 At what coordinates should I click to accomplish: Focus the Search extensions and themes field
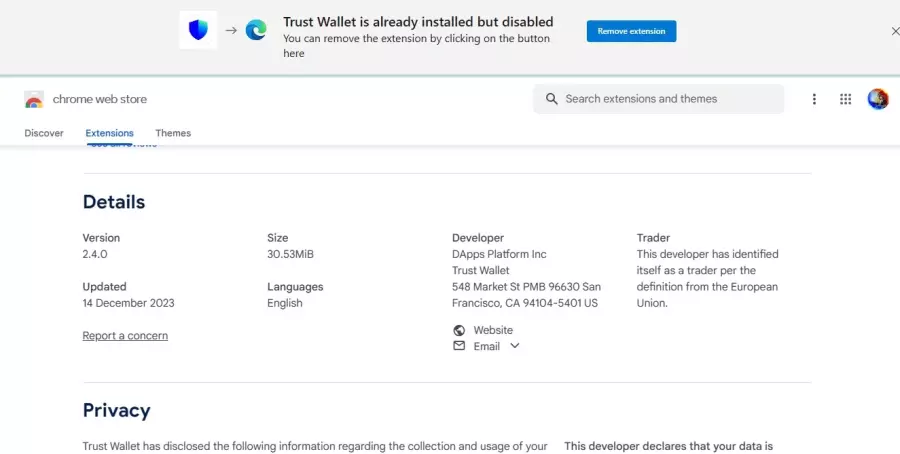[658, 99]
